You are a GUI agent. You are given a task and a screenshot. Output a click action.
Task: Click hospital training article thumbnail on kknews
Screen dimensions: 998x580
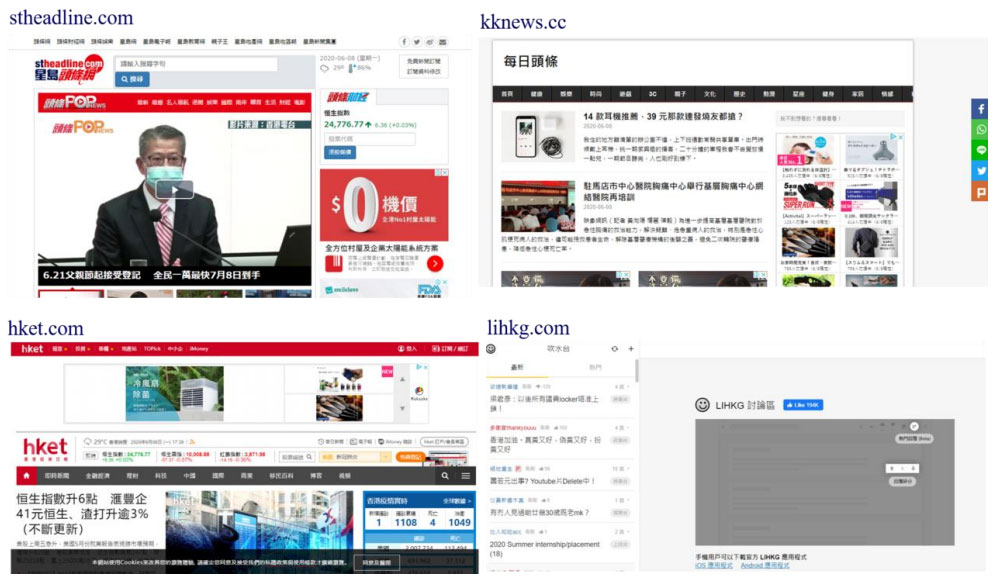538,206
